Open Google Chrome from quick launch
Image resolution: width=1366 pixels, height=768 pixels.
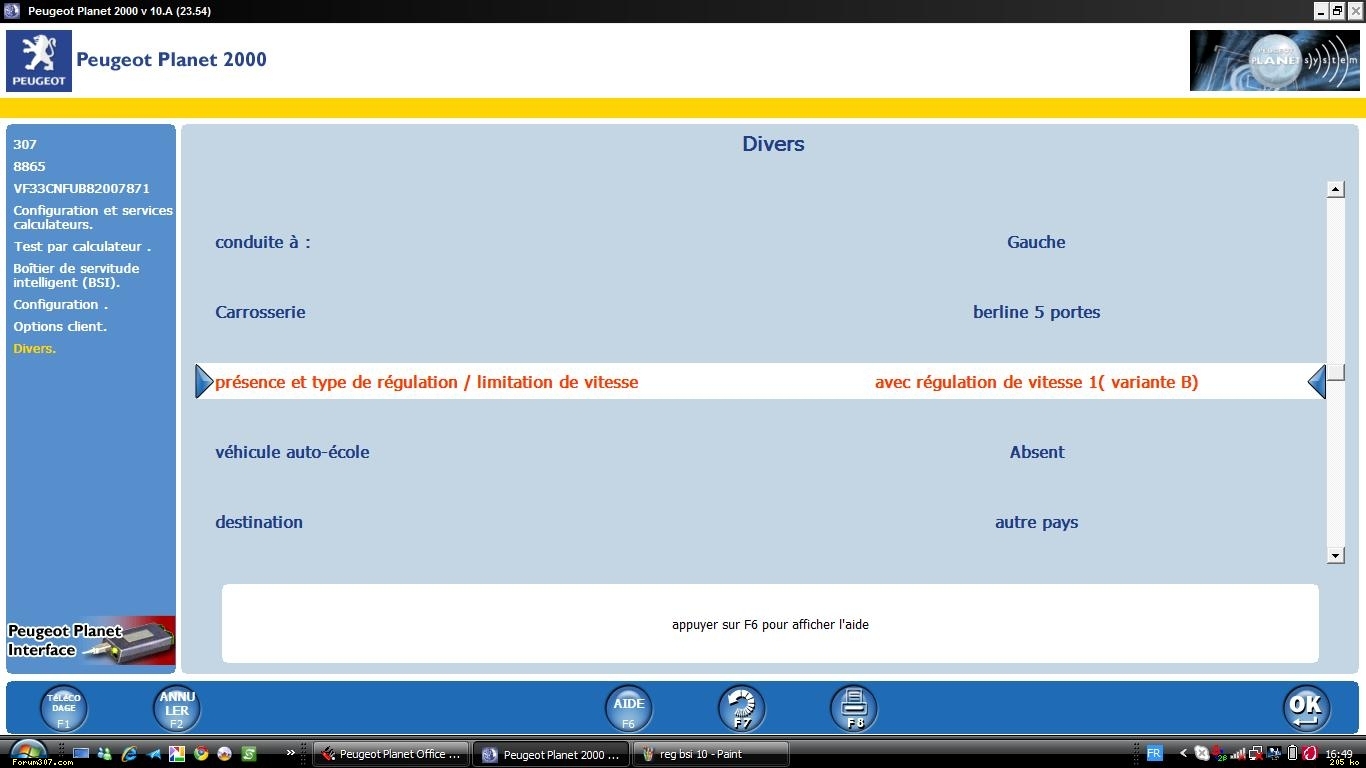pyautogui.click(x=201, y=754)
